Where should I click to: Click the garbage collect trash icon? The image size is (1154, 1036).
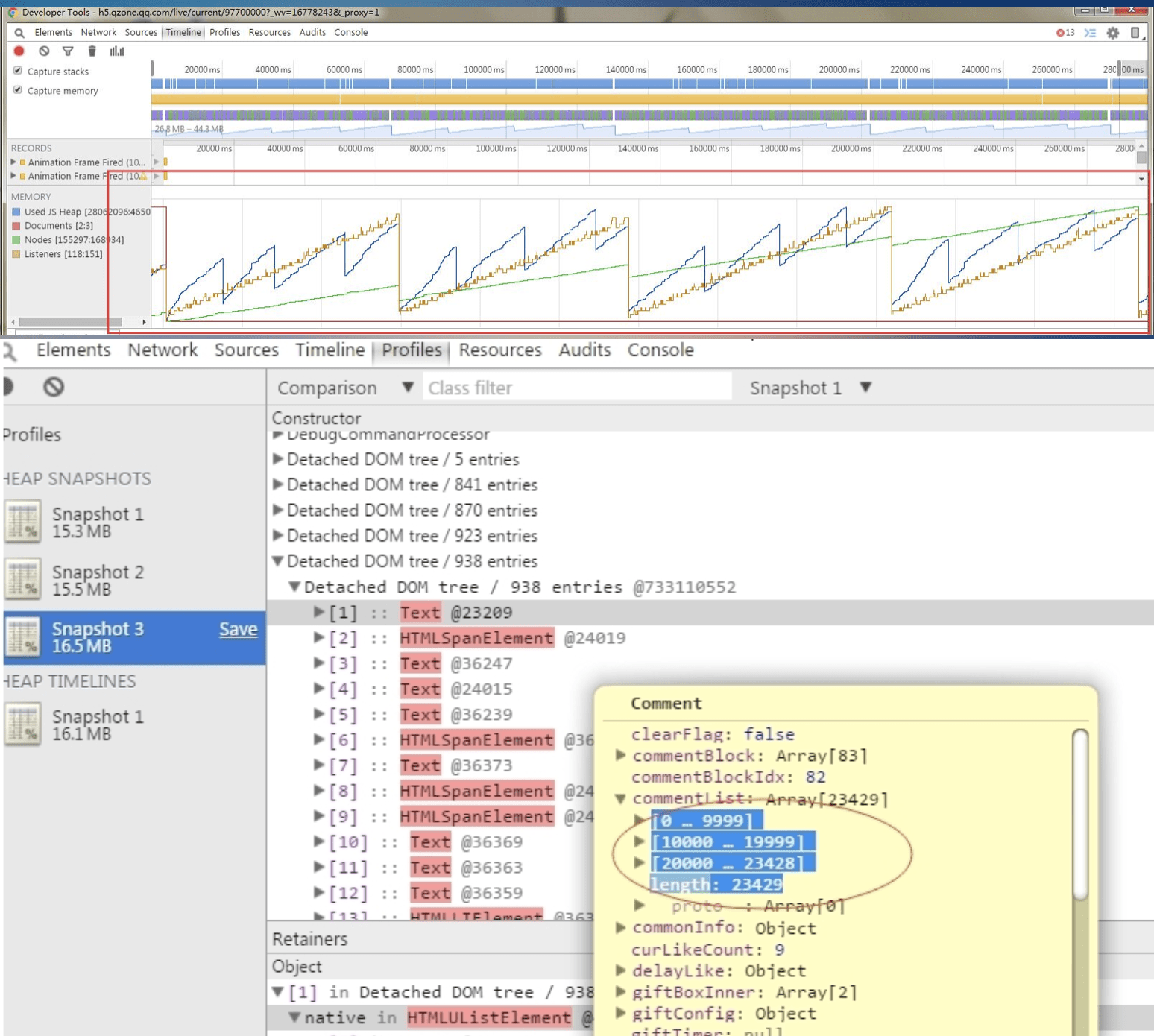[x=92, y=51]
